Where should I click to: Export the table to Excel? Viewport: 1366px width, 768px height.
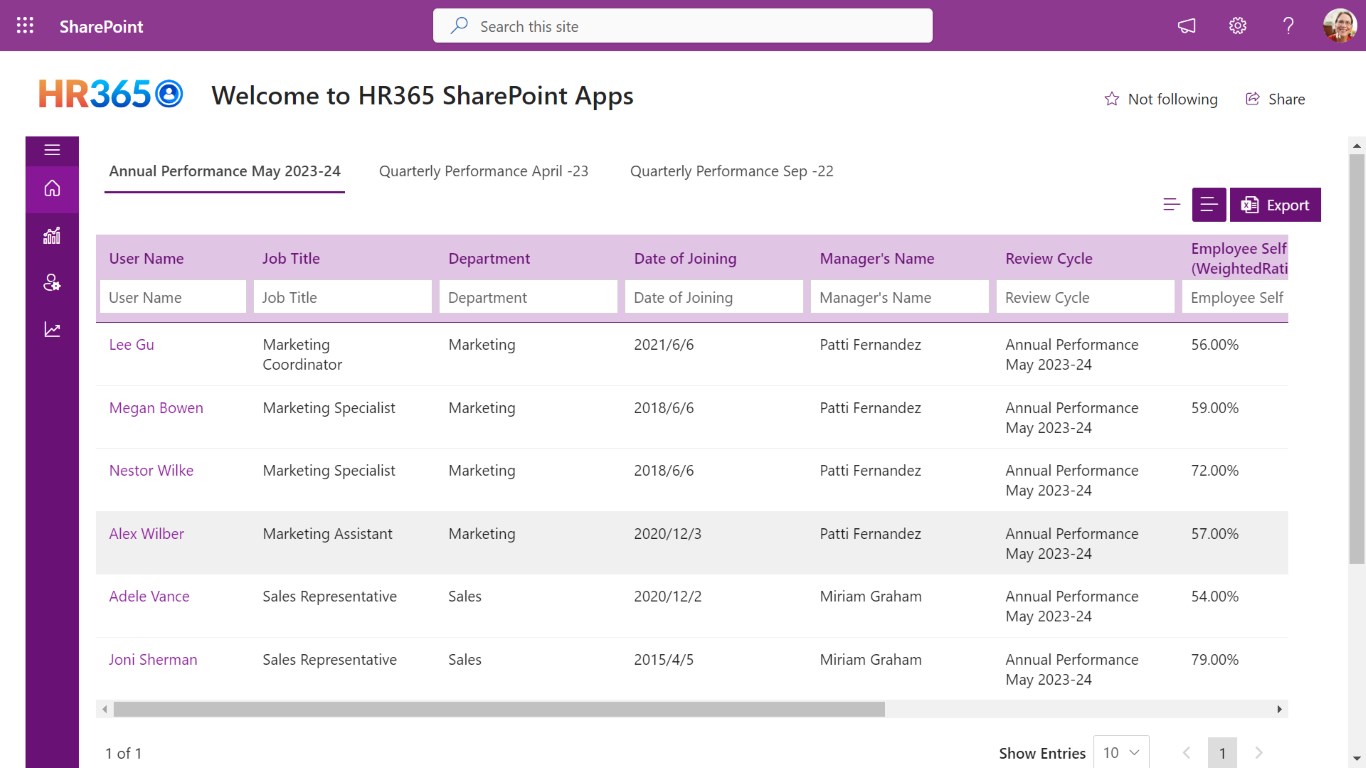pos(1275,205)
